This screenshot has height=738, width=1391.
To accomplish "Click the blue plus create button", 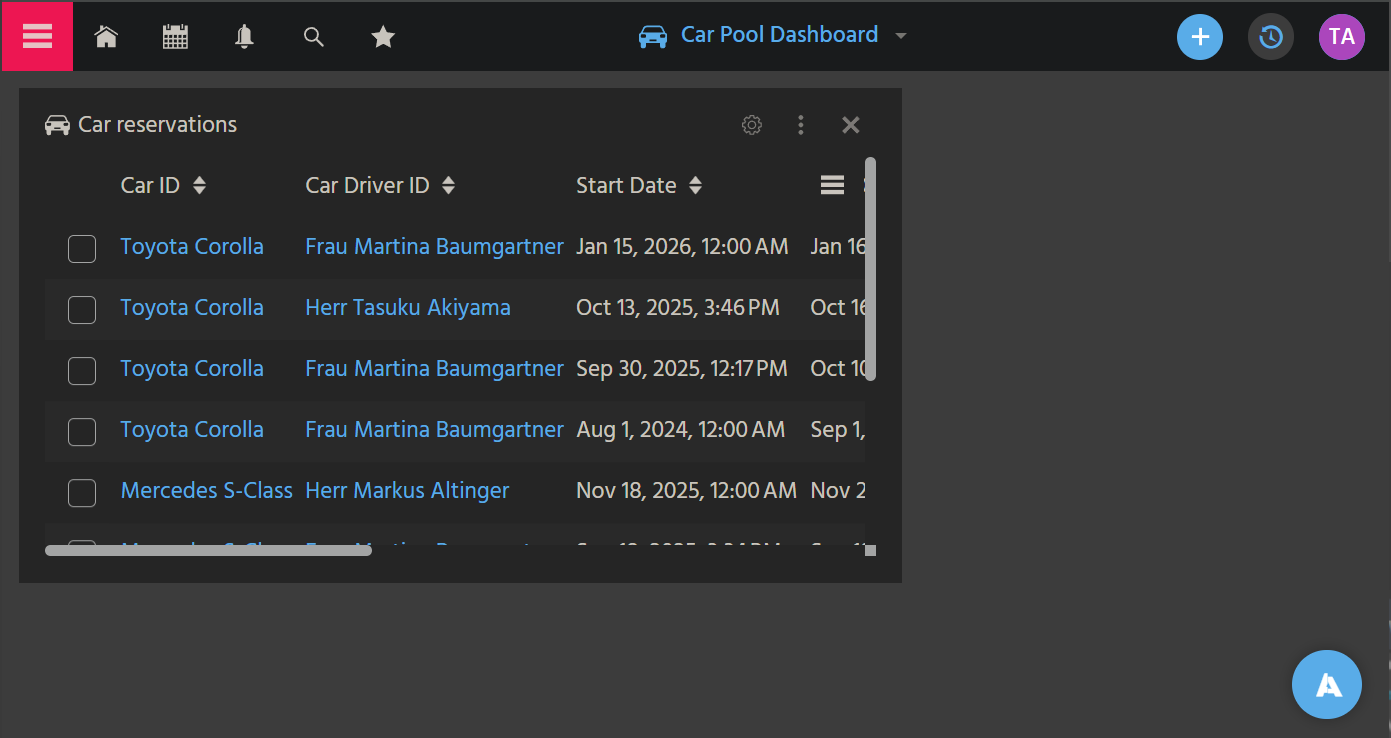I will [1199, 37].
